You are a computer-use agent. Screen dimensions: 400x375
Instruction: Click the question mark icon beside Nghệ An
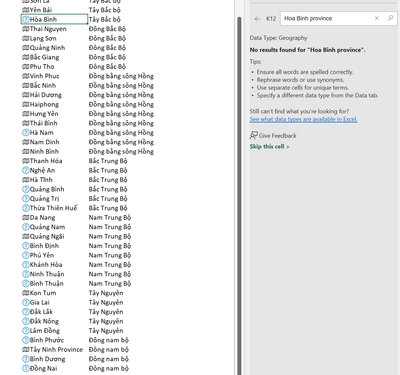pyautogui.click(x=26, y=170)
